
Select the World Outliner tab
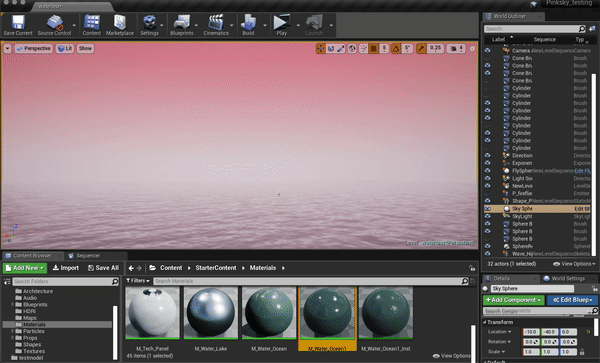(510, 16)
